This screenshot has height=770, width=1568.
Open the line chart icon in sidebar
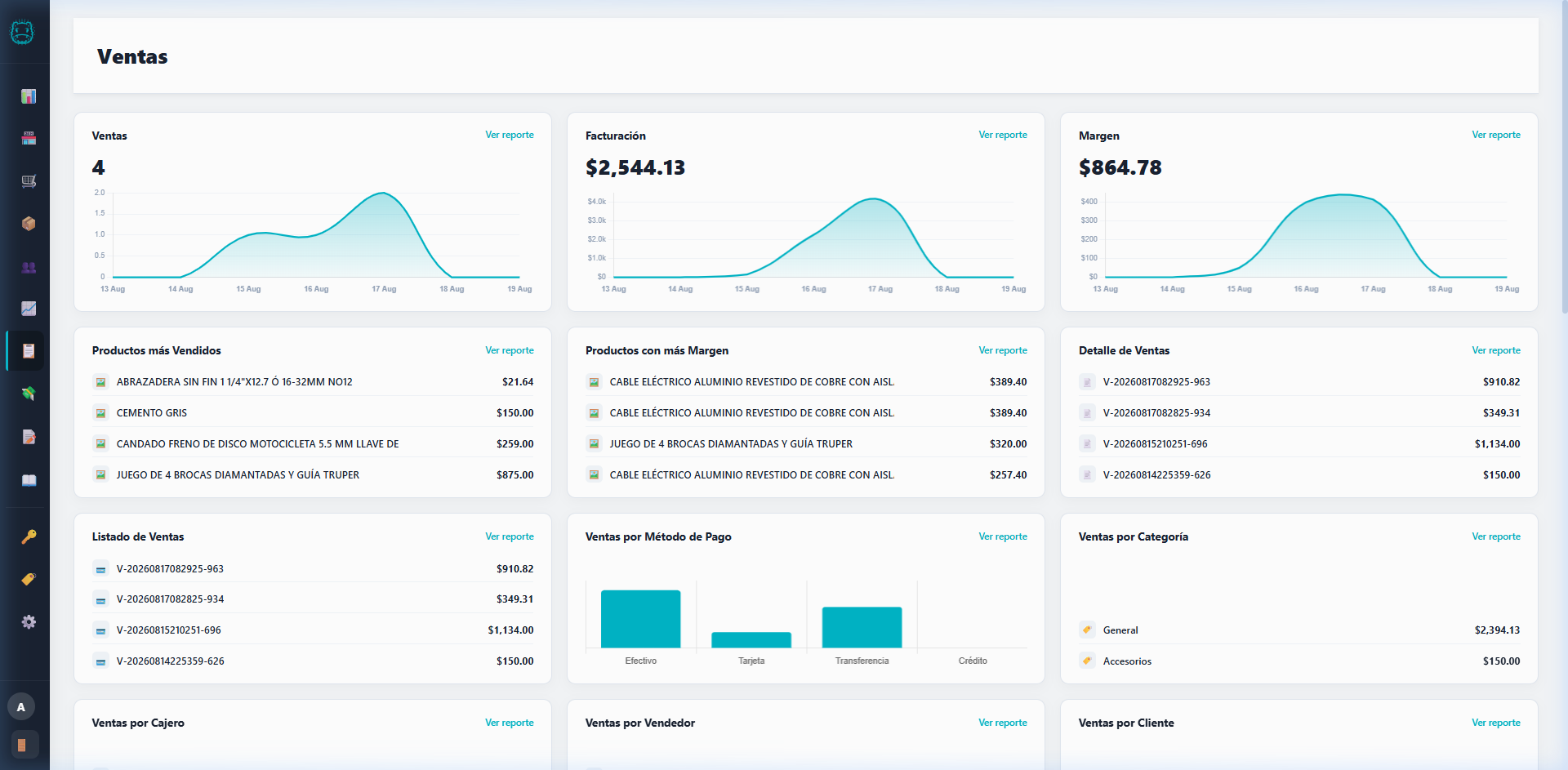(x=29, y=309)
